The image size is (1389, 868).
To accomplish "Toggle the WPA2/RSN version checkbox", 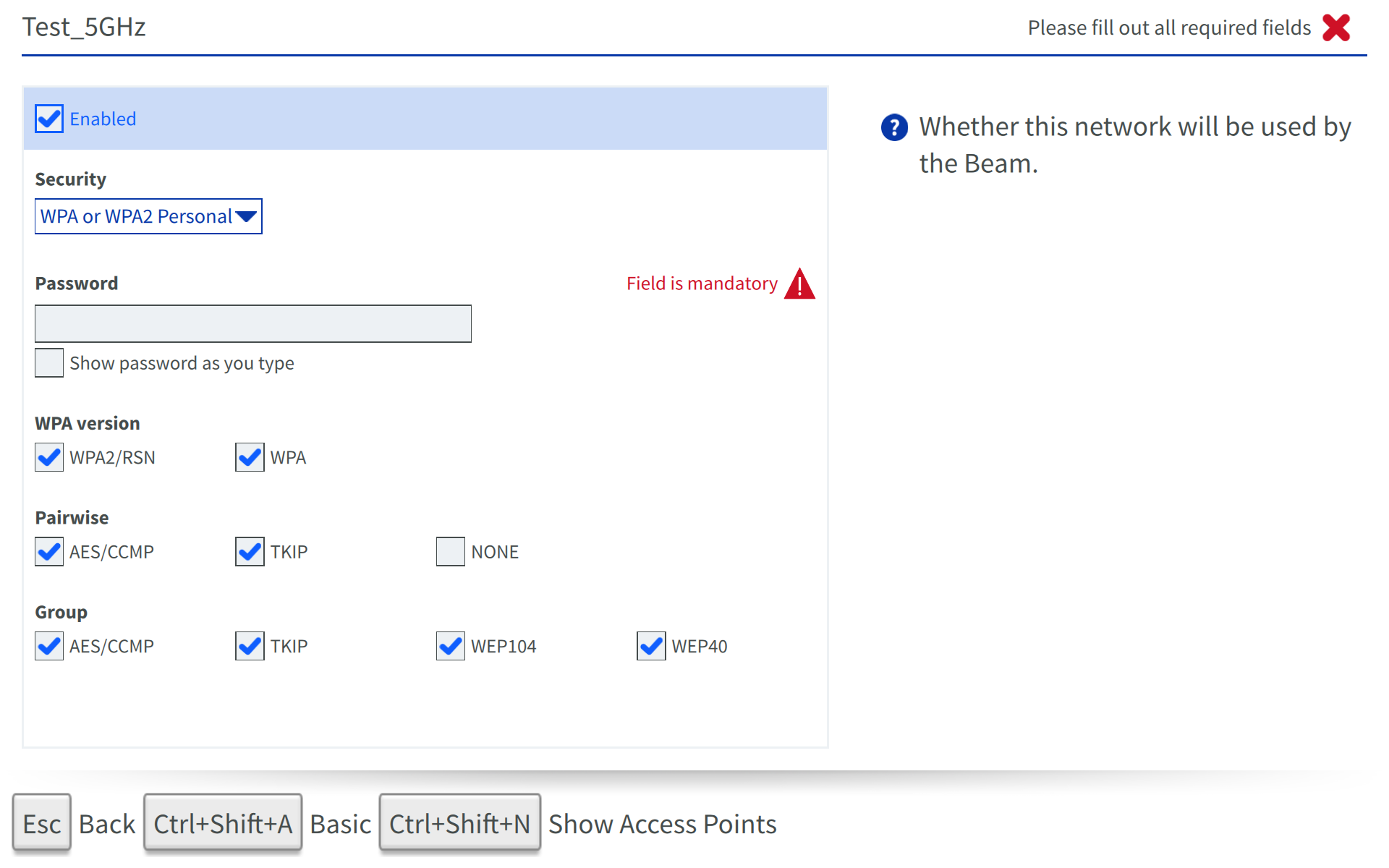I will [x=49, y=457].
